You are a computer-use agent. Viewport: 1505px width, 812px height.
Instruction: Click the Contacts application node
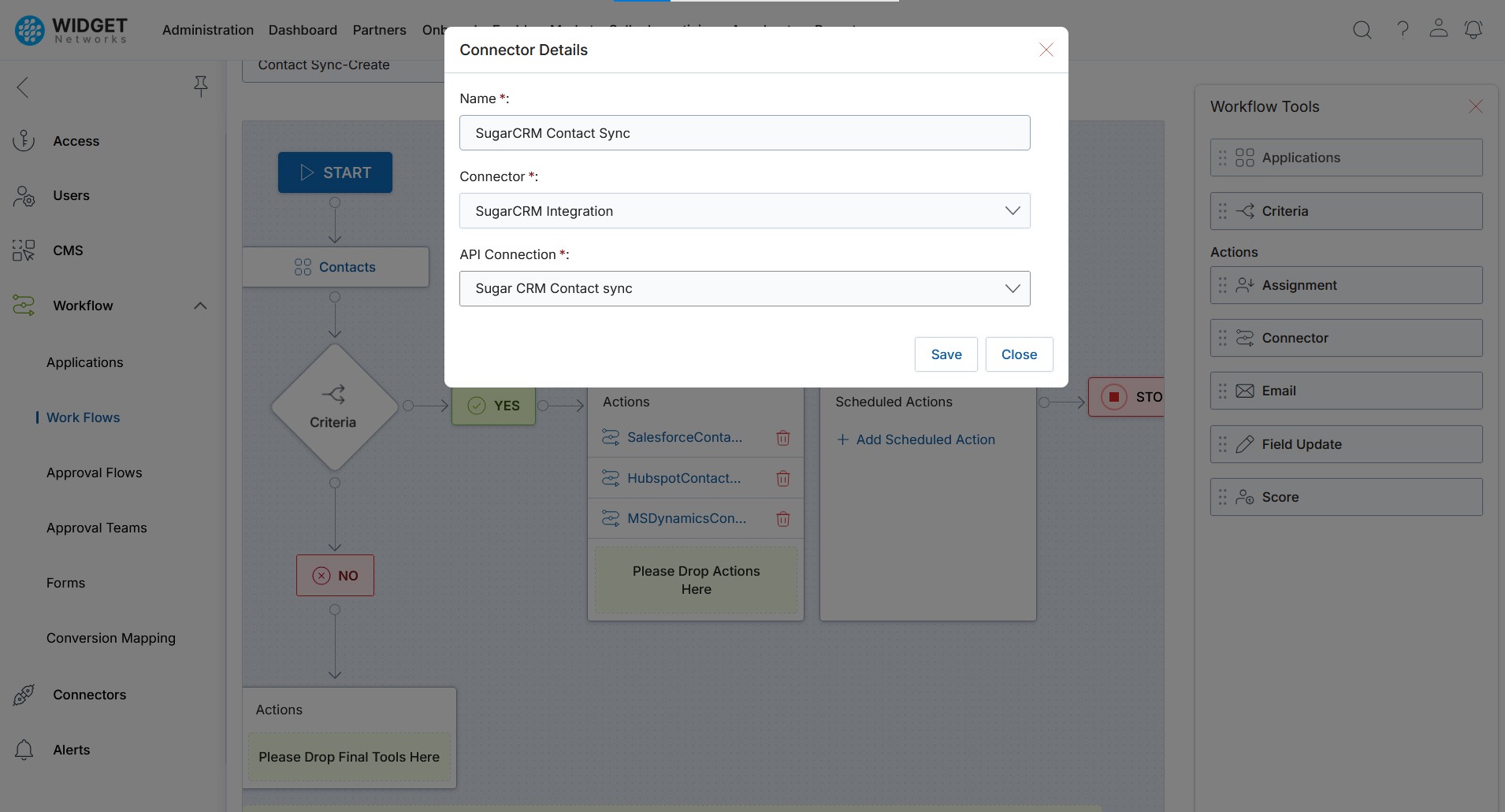(x=336, y=267)
